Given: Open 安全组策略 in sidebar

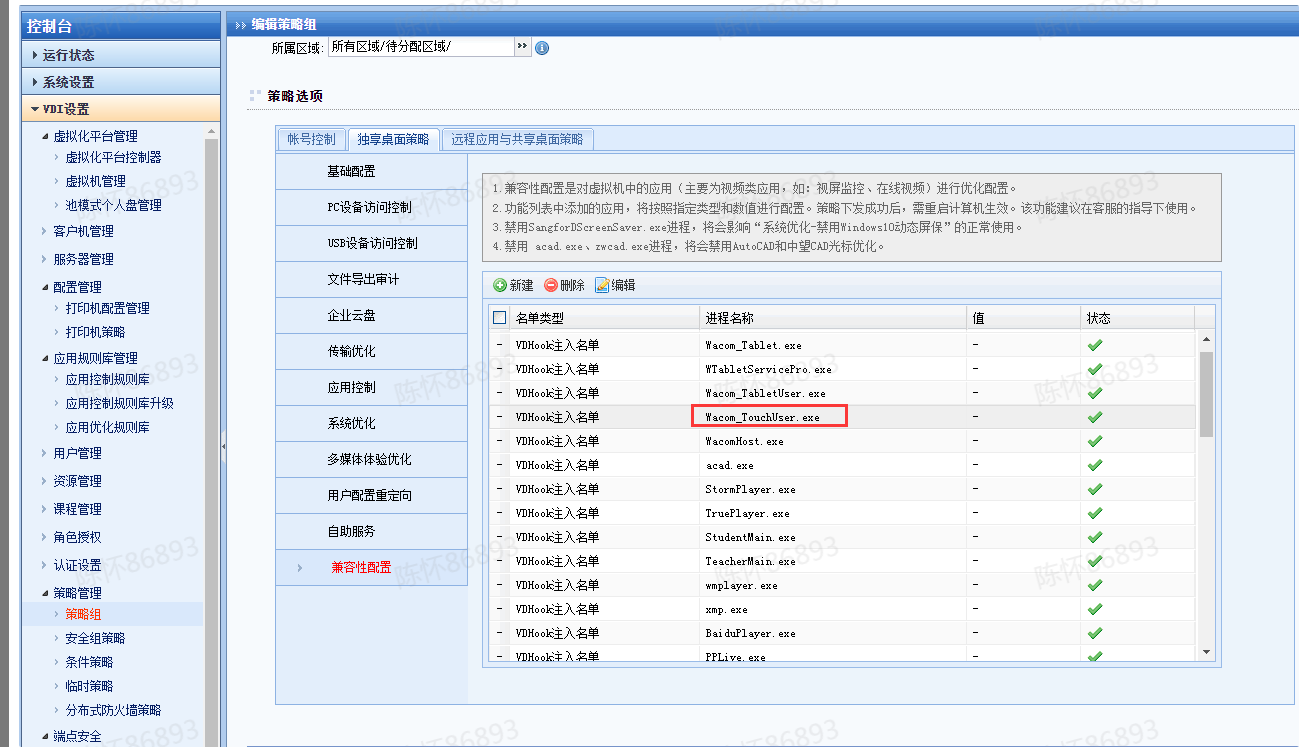Looking at the screenshot, I should 95,638.
